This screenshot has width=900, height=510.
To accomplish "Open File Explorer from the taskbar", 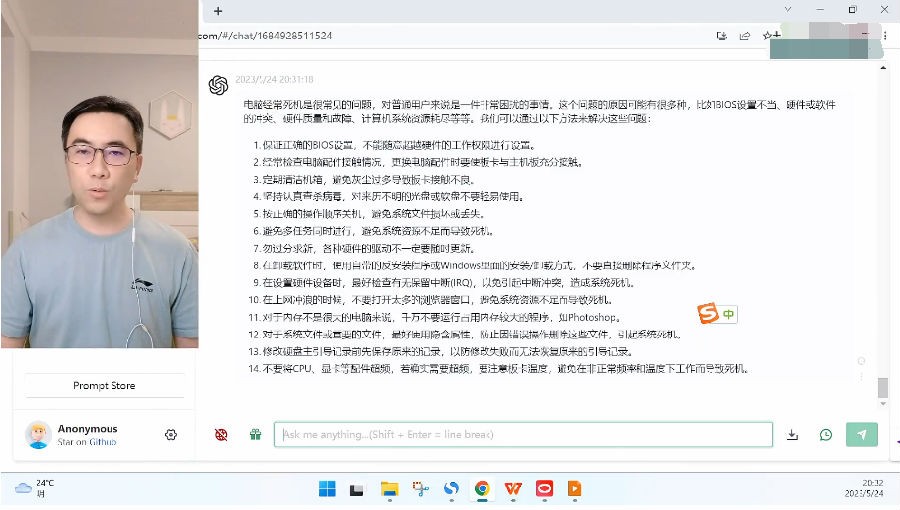I will tap(389, 489).
